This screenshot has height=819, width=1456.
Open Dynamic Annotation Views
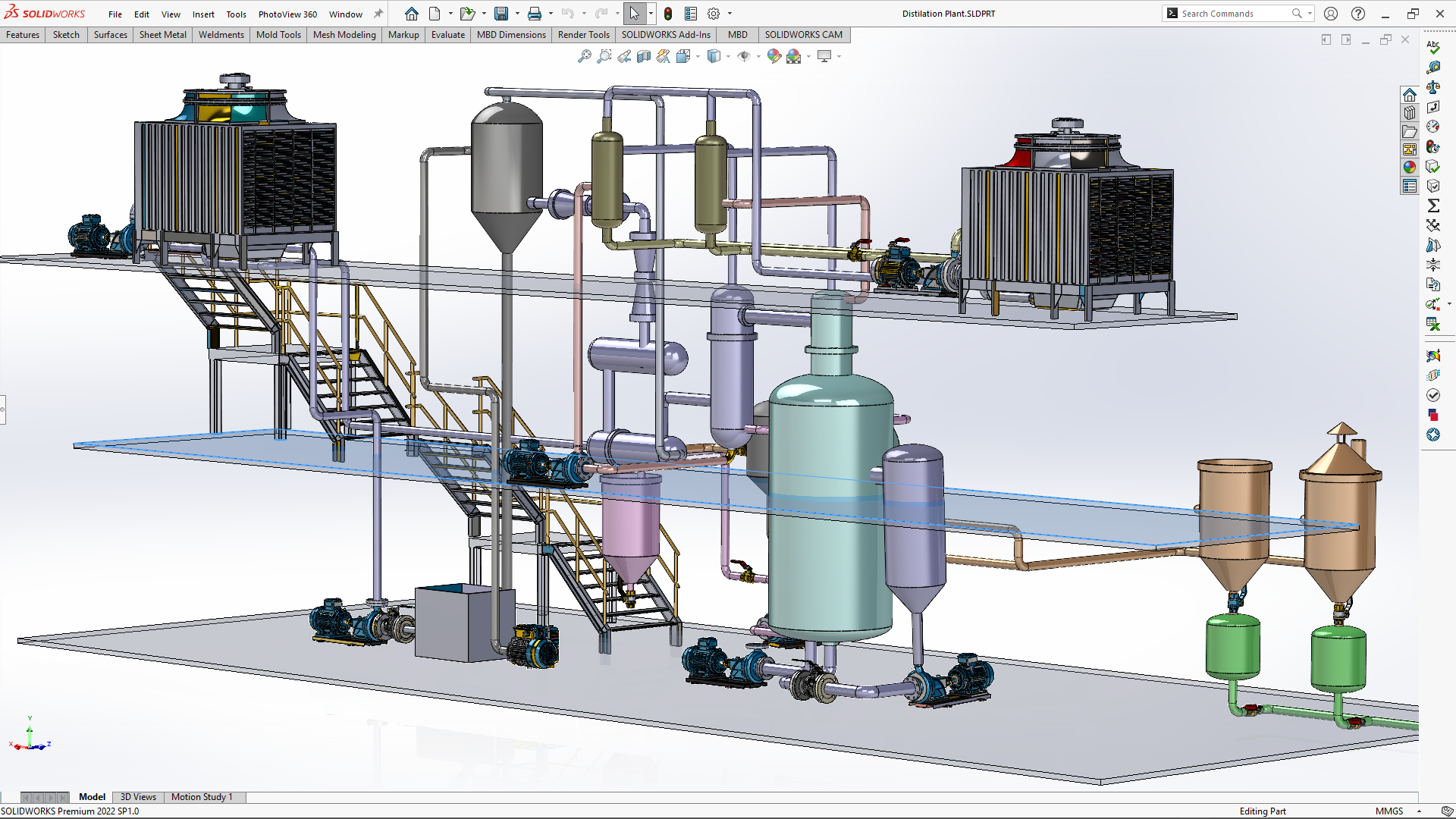pyautogui.click(x=663, y=56)
